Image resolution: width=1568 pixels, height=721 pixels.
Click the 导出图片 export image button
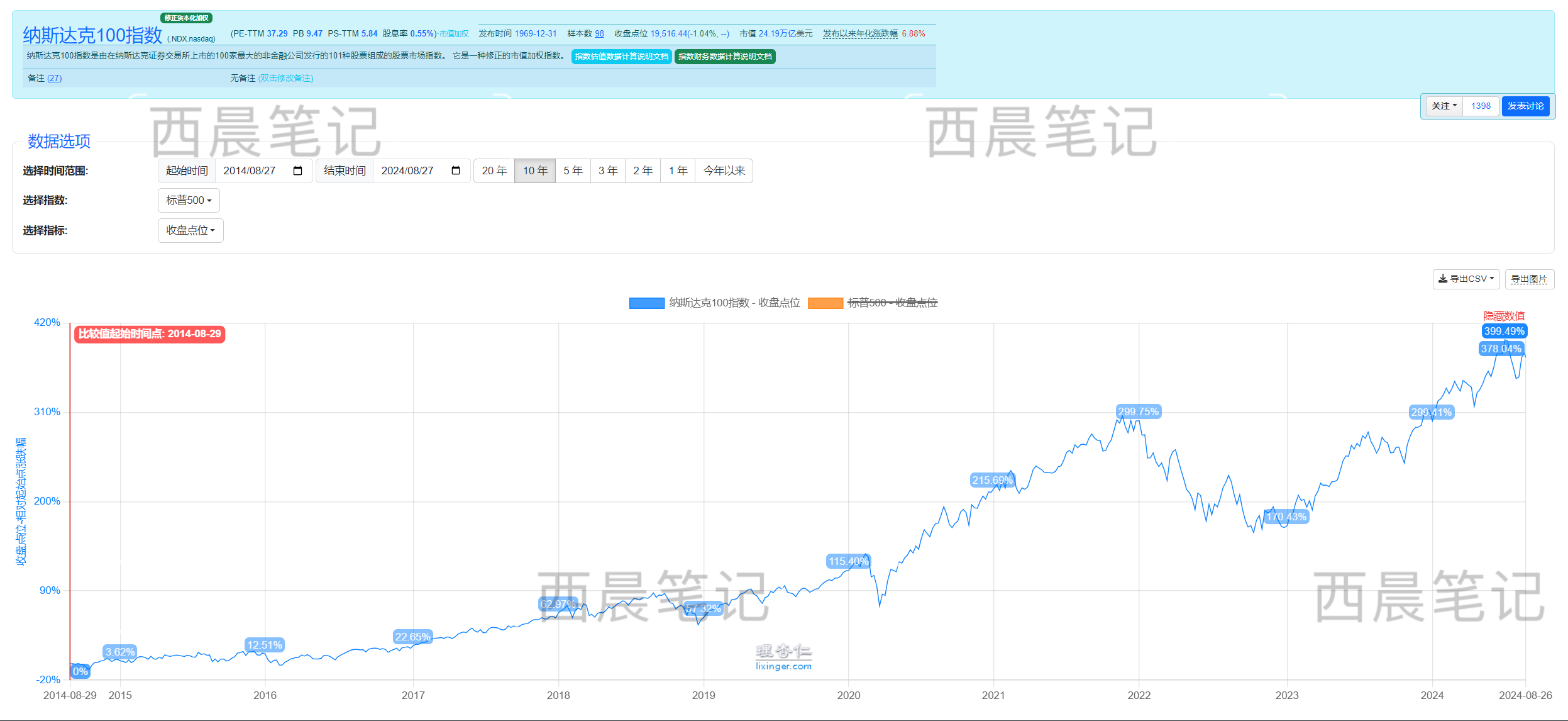(x=1530, y=279)
